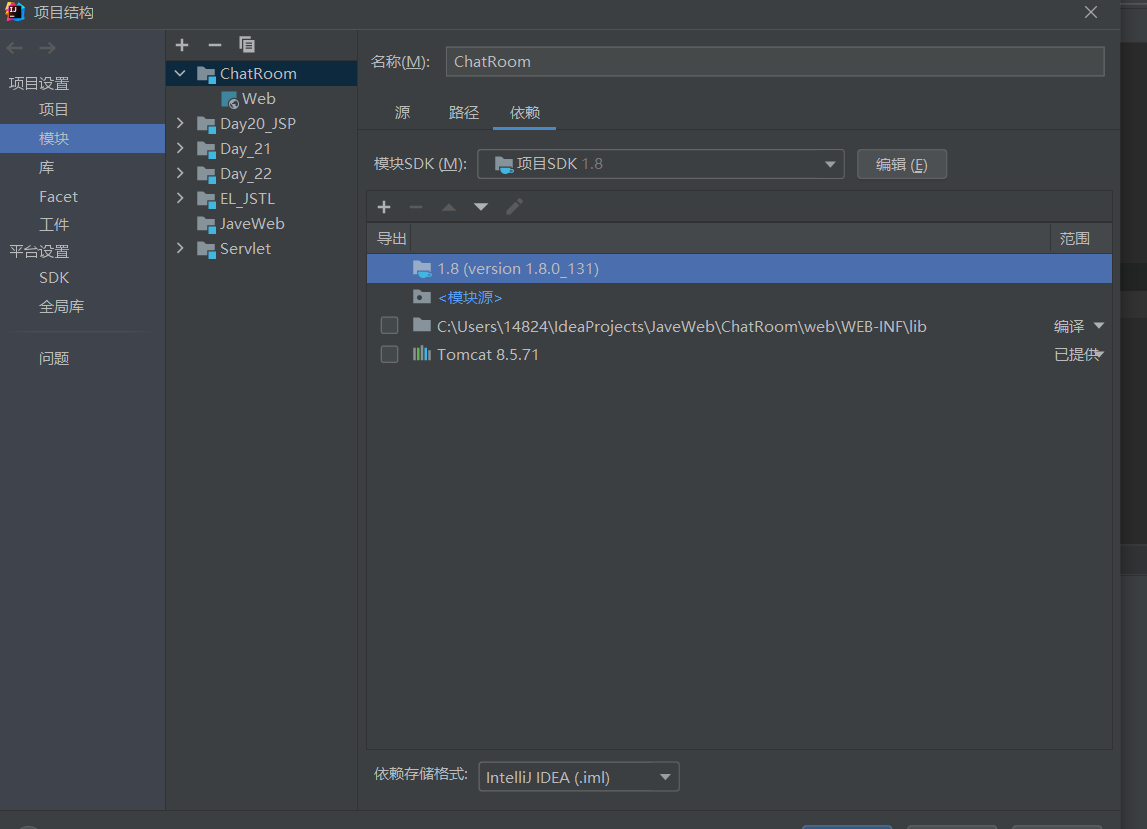The height and width of the screenshot is (829, 1147).
Task: Click the back navigation arrow
Action: point(14,46)
